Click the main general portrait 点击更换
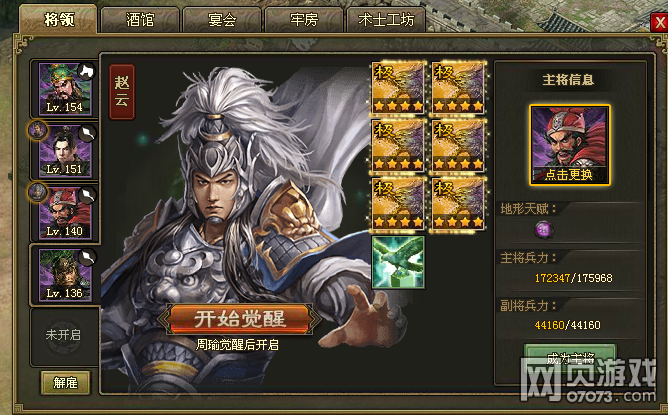This screenshot has width=668, height=415. tap(570, 145)
